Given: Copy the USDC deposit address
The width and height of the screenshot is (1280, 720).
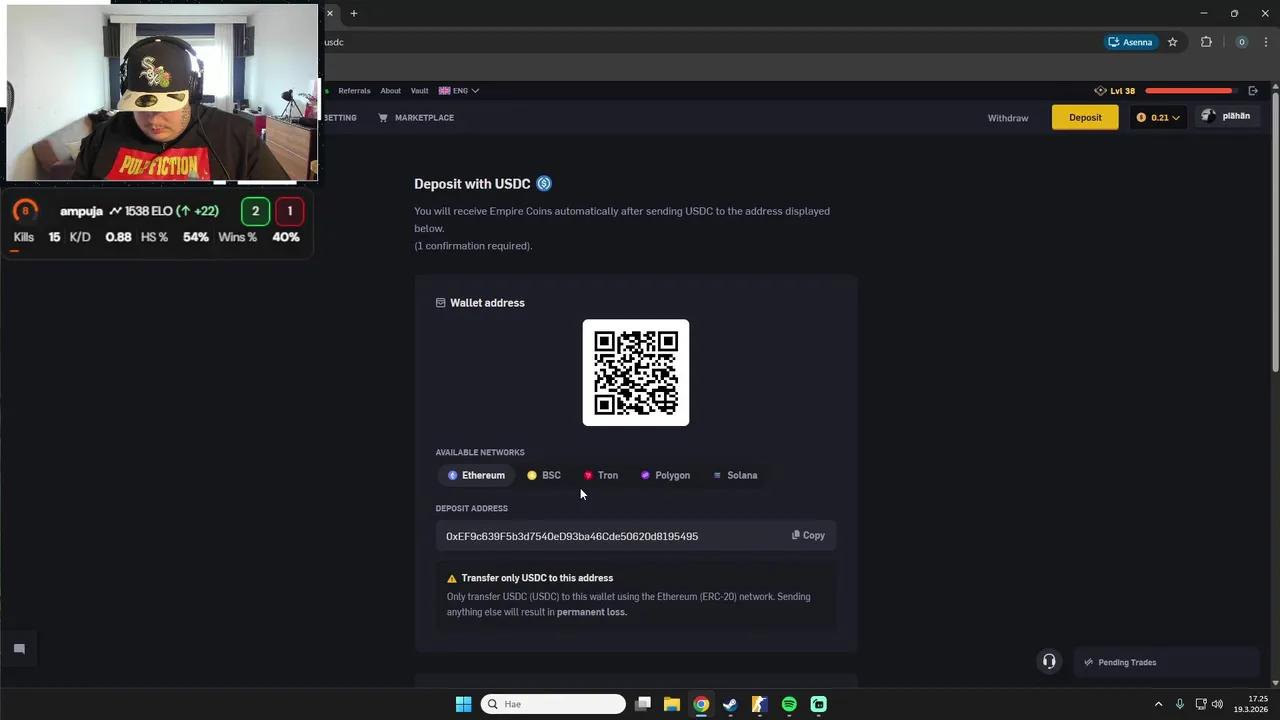Looking at the screenshot, I should click(807, 535).
